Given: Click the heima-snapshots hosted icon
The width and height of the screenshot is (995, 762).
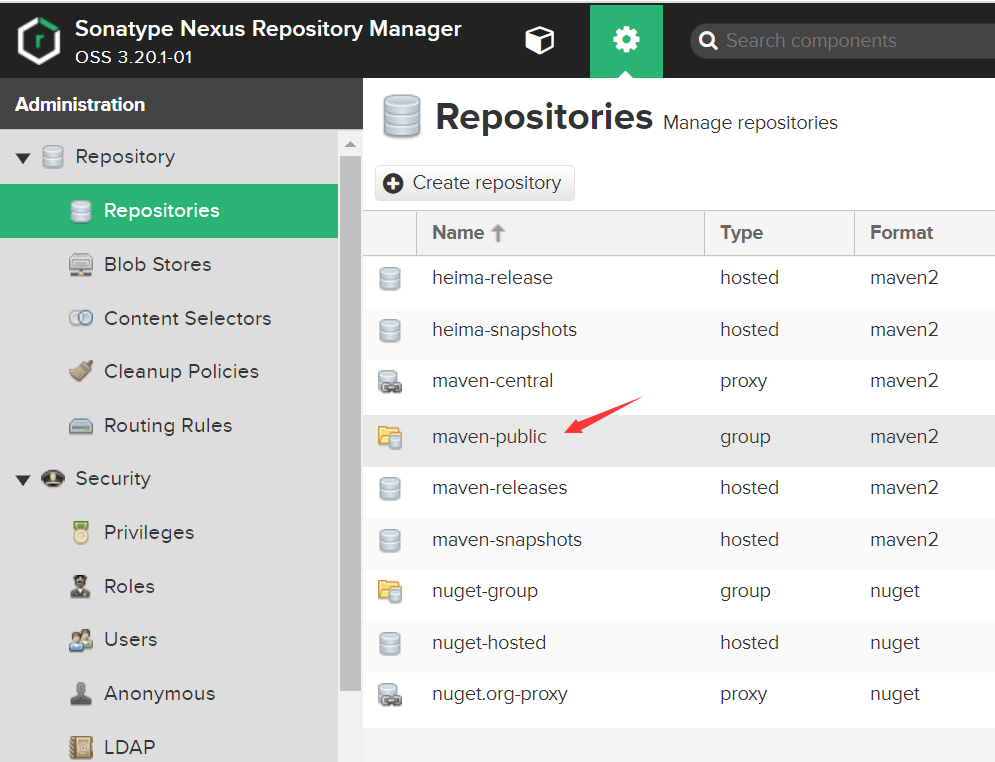Looking at the screenshot, I should click(x=390, y=331).
